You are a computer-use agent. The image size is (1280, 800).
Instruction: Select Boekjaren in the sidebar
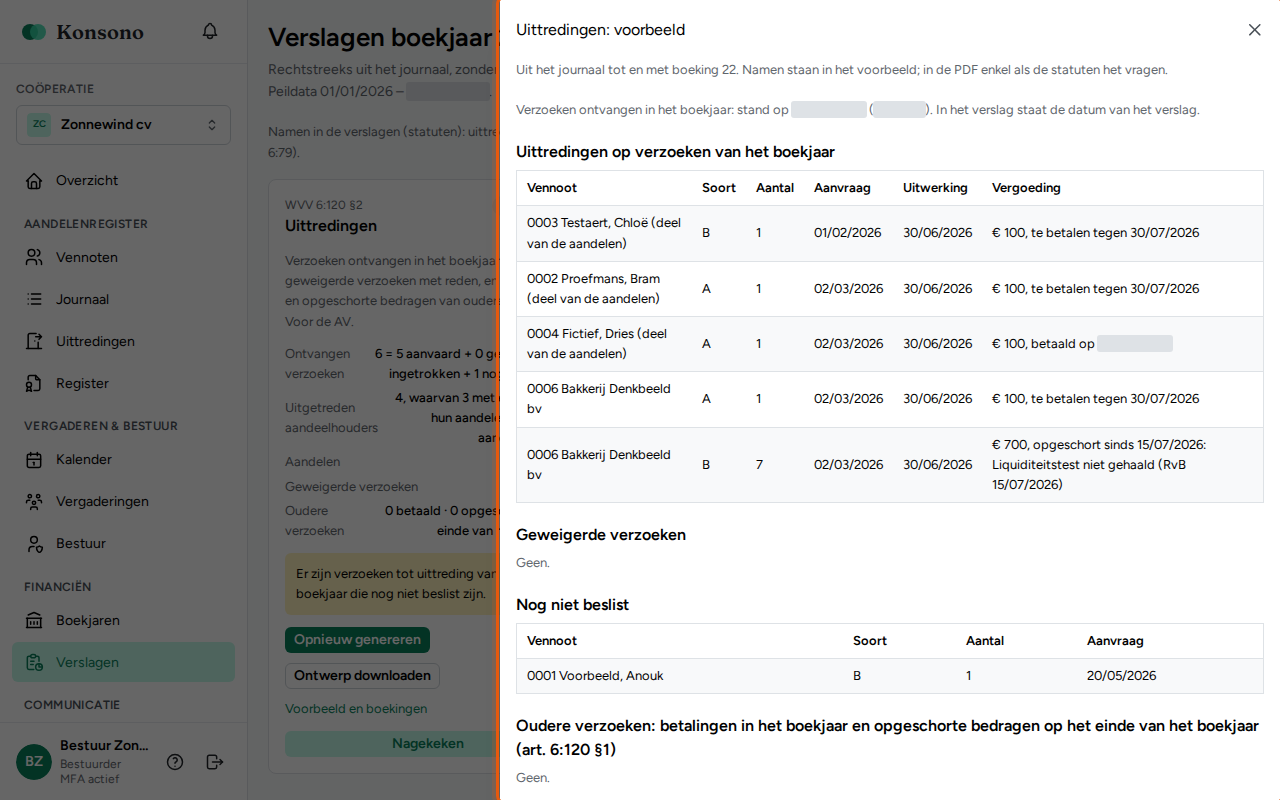123,620
